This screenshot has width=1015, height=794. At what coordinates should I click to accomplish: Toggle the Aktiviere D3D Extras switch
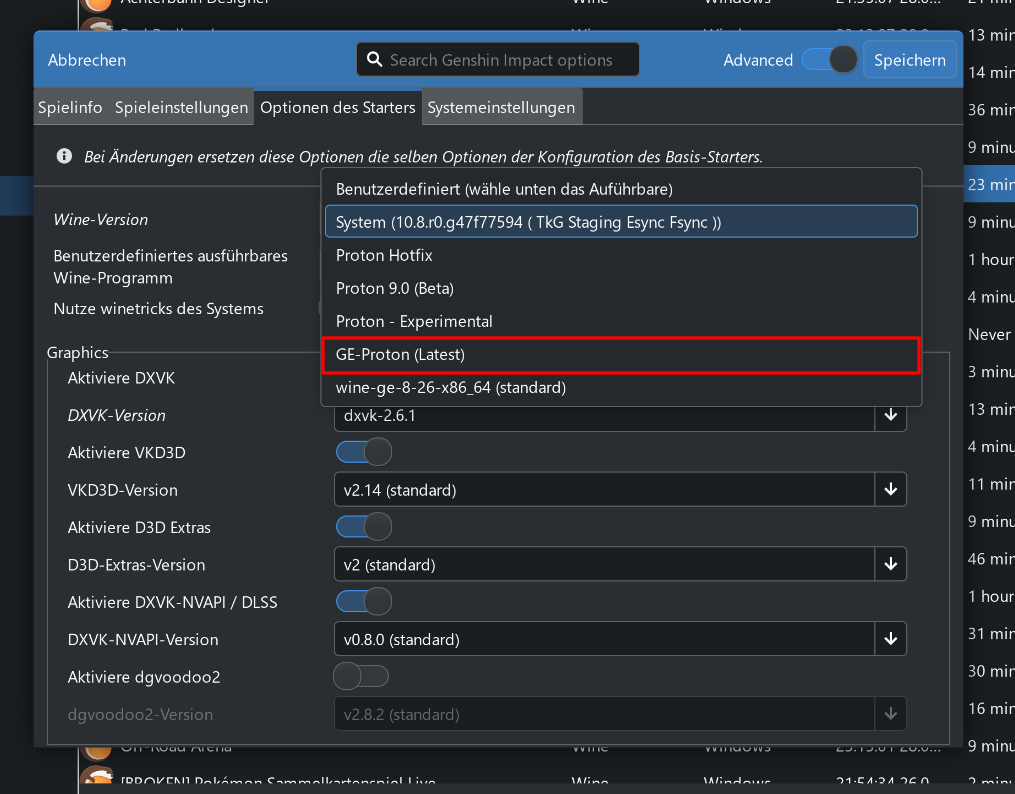[x=364, y=527]
